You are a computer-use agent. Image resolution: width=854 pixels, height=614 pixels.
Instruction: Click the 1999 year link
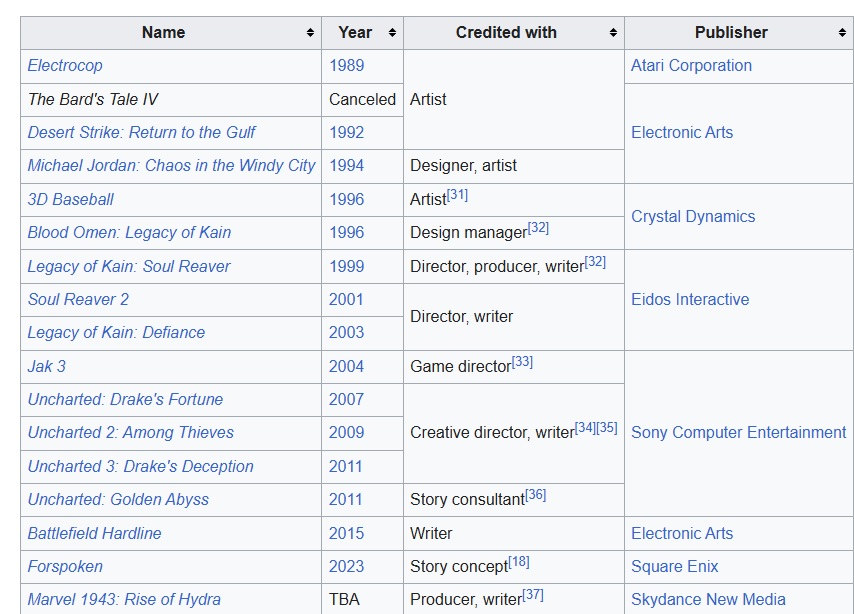(x=346, y=266)
